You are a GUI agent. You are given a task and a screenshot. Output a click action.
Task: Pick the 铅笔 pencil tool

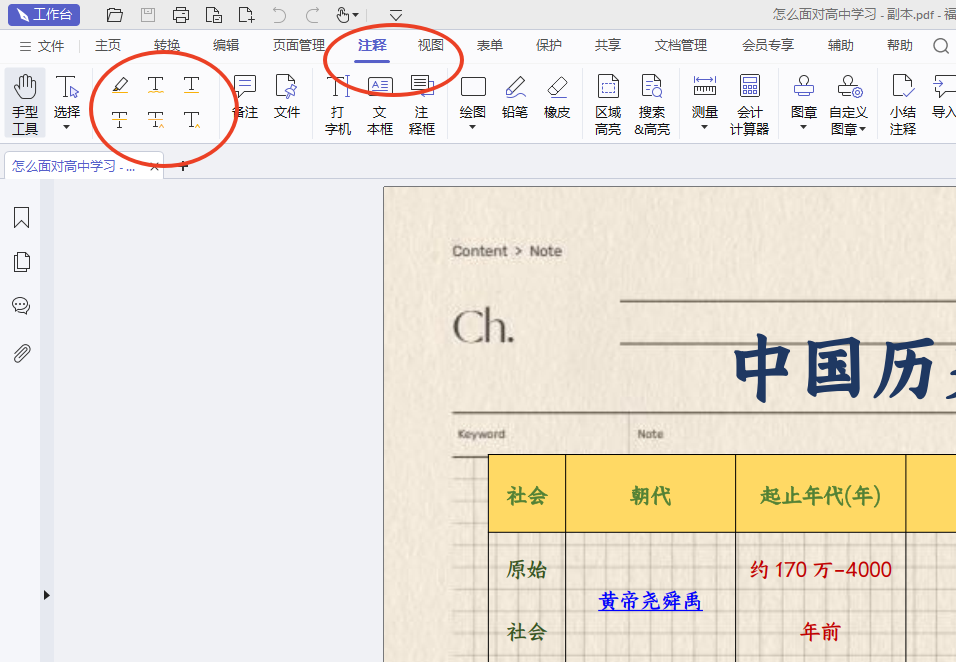point(515,97)
